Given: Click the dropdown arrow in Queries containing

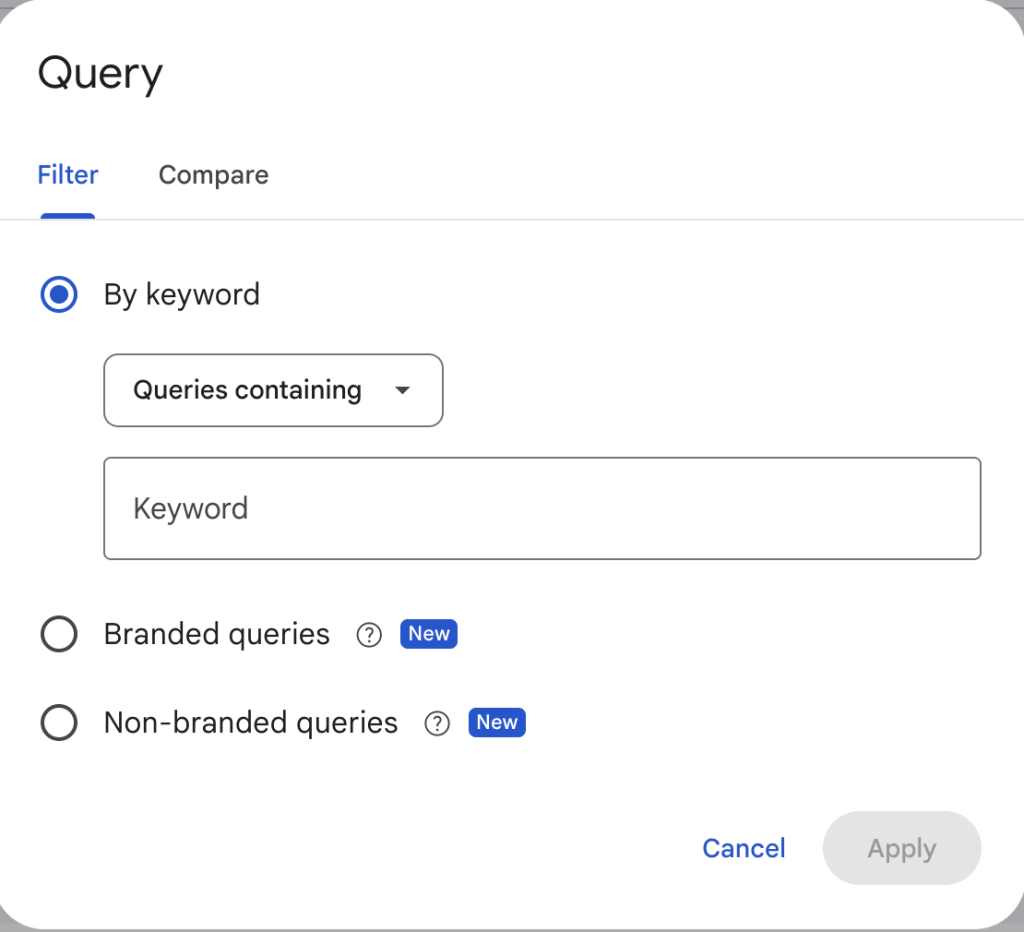Looking at the screenshot, I should pos(402,390).
